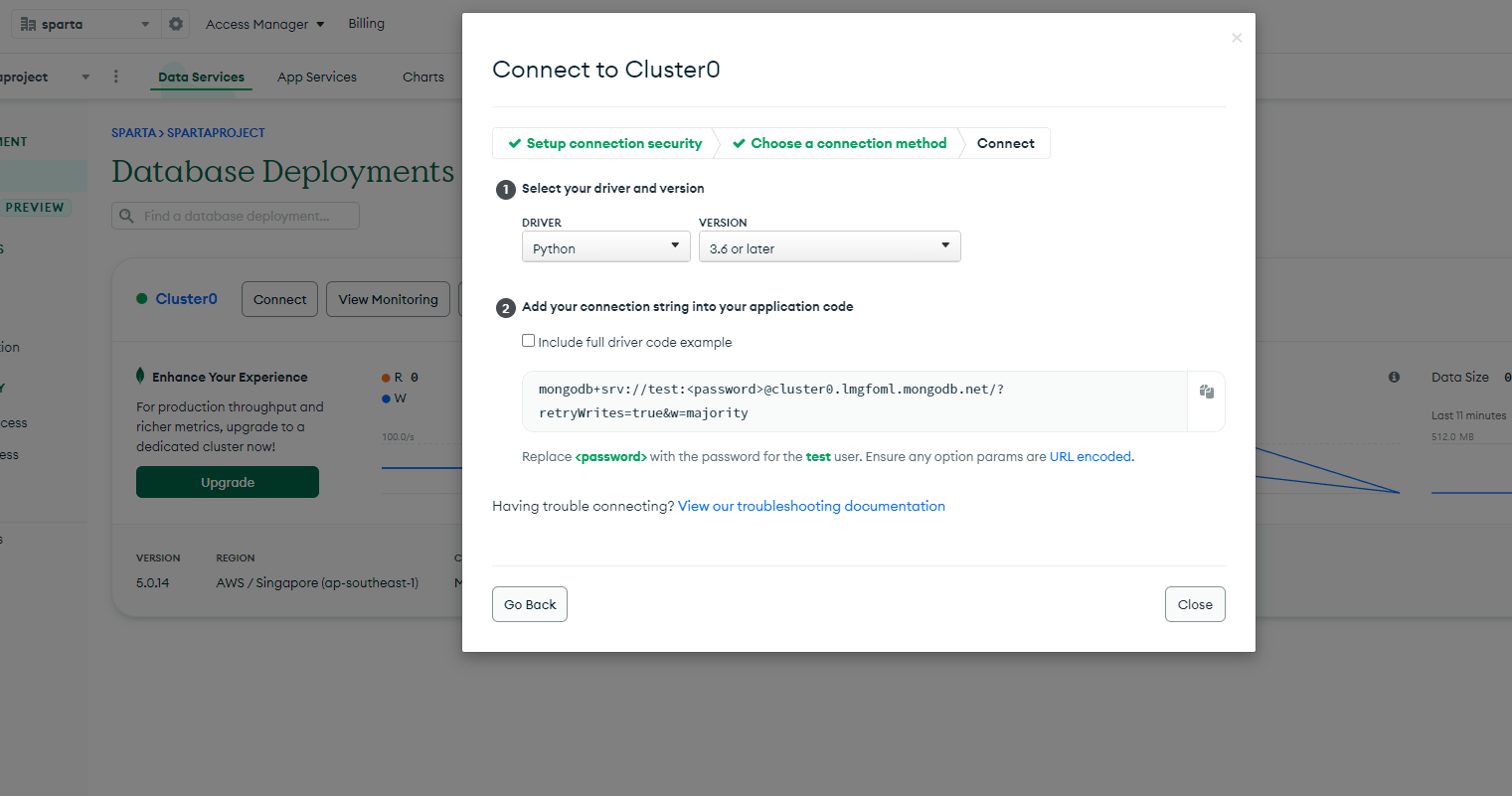This screenshot has width=1512, height=796.
Task: Click the search magnifier icon in the deployment finder
Action: (127, 216)
